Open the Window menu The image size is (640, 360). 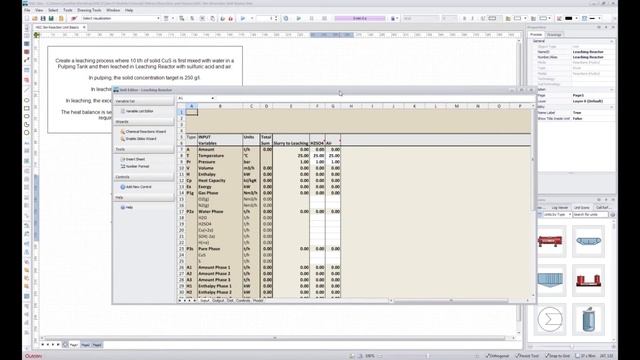[113, 10]
